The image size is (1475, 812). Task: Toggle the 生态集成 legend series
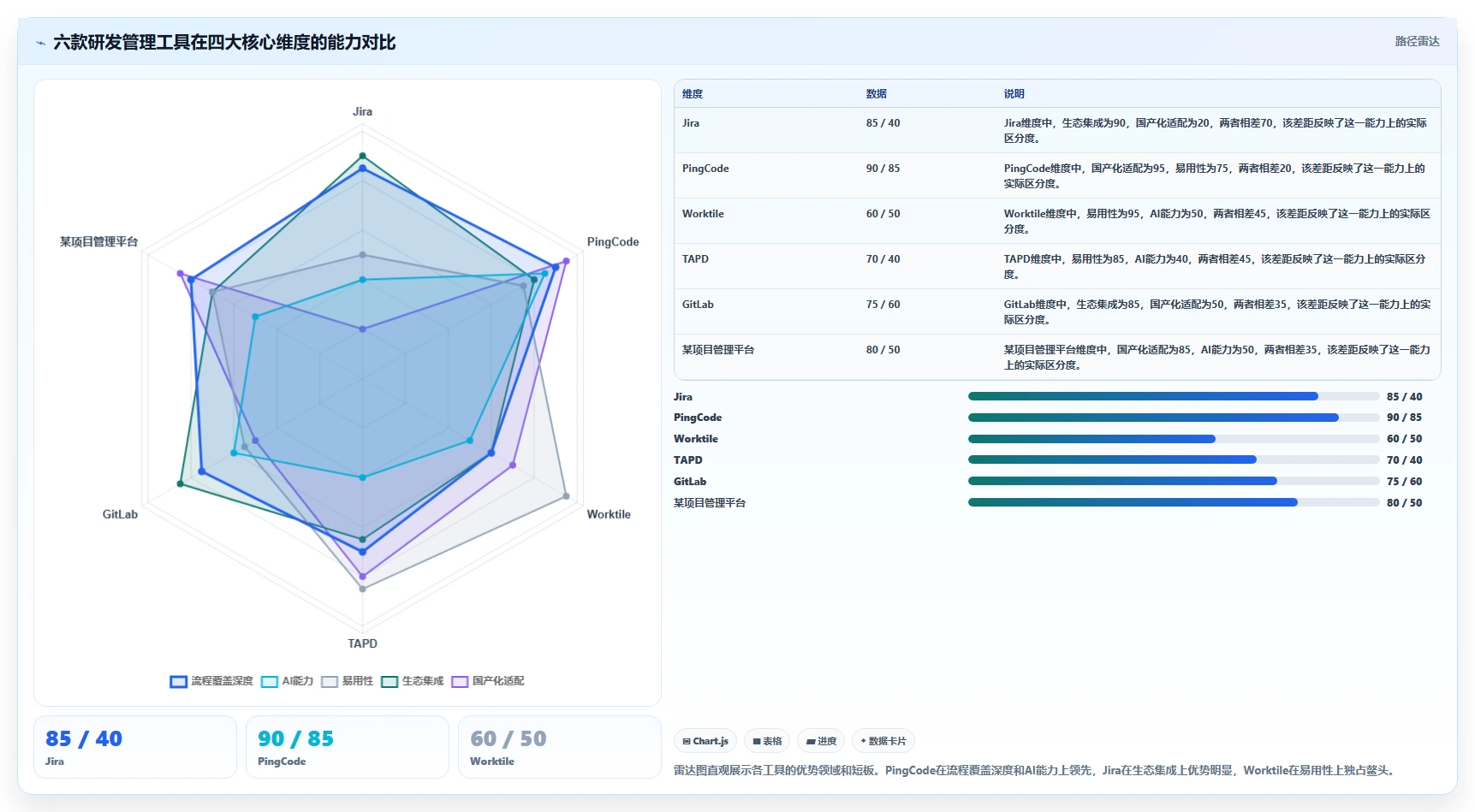click(x=413, y=681)
